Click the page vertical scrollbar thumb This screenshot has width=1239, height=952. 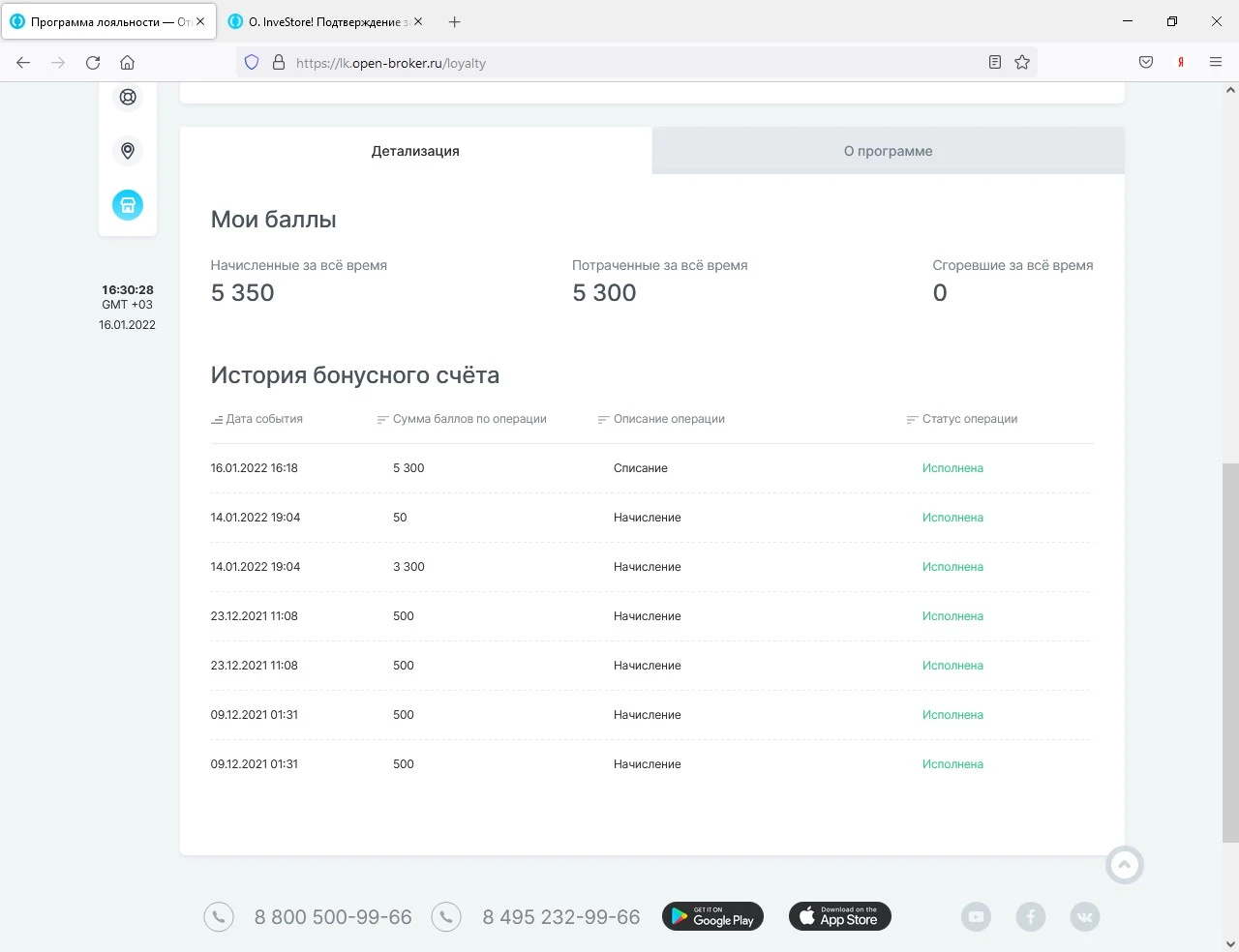[1230, 653]
